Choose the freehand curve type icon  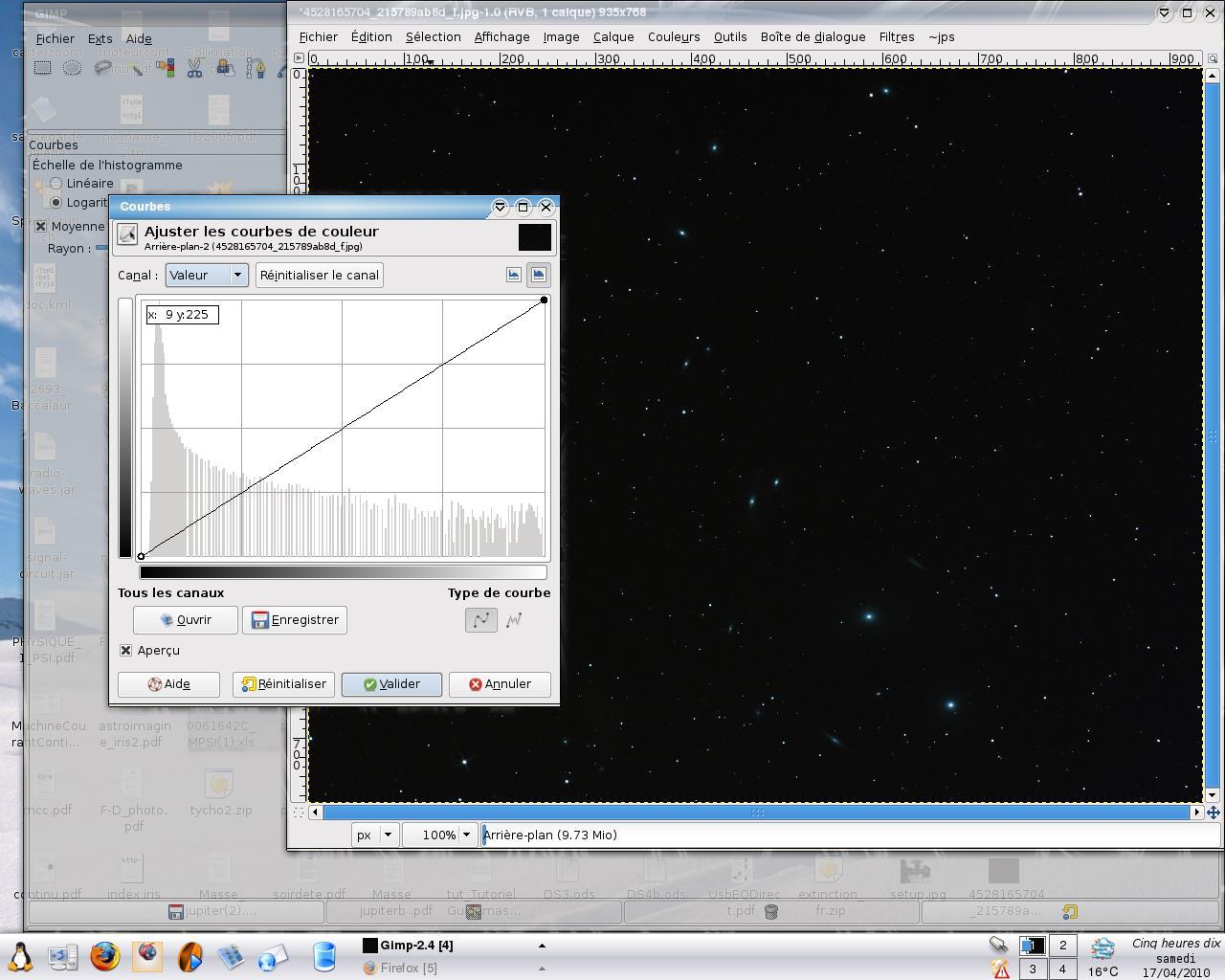click(x=514, y=620)
